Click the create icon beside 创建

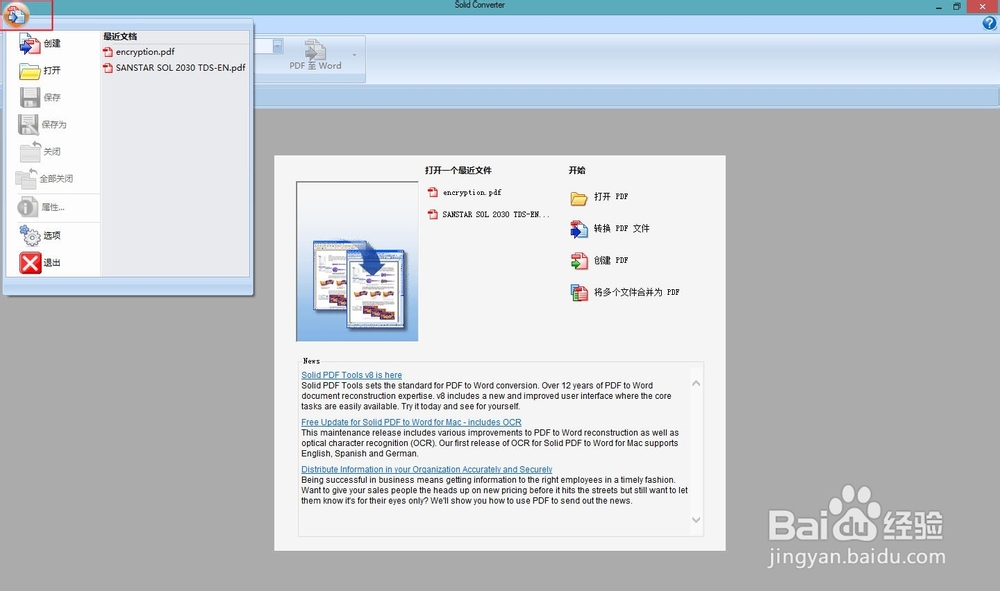29,43
